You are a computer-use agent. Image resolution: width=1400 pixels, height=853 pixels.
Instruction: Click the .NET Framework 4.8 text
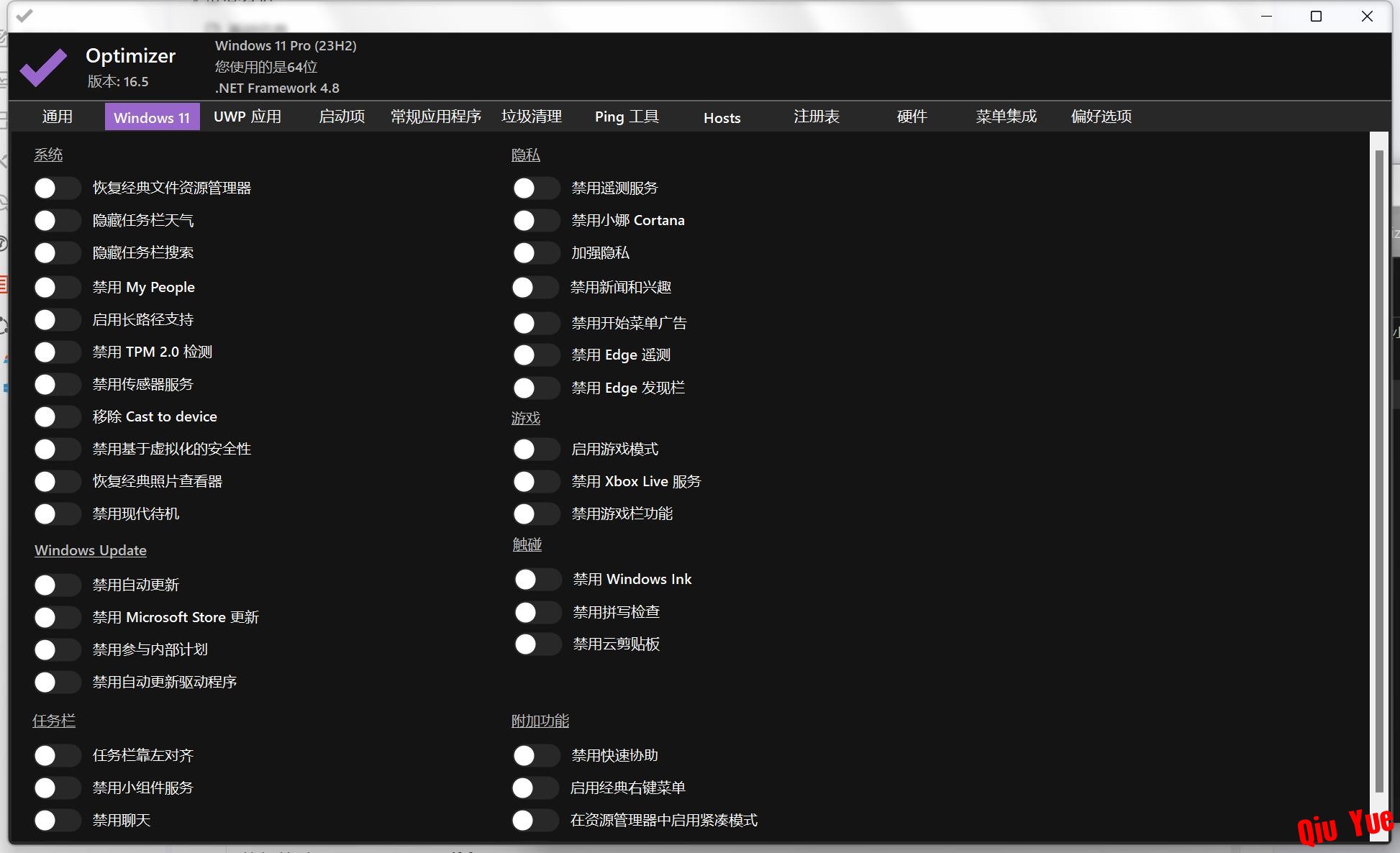point(277,88)
